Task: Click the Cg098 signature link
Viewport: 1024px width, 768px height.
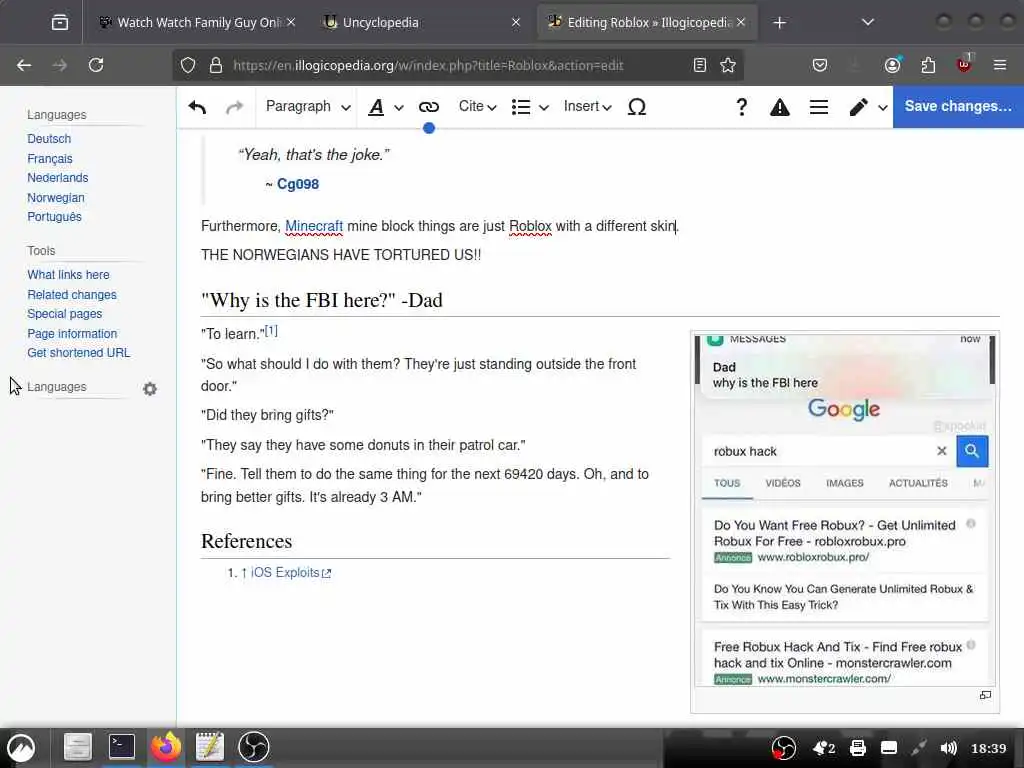Action: tap(298, 184)
